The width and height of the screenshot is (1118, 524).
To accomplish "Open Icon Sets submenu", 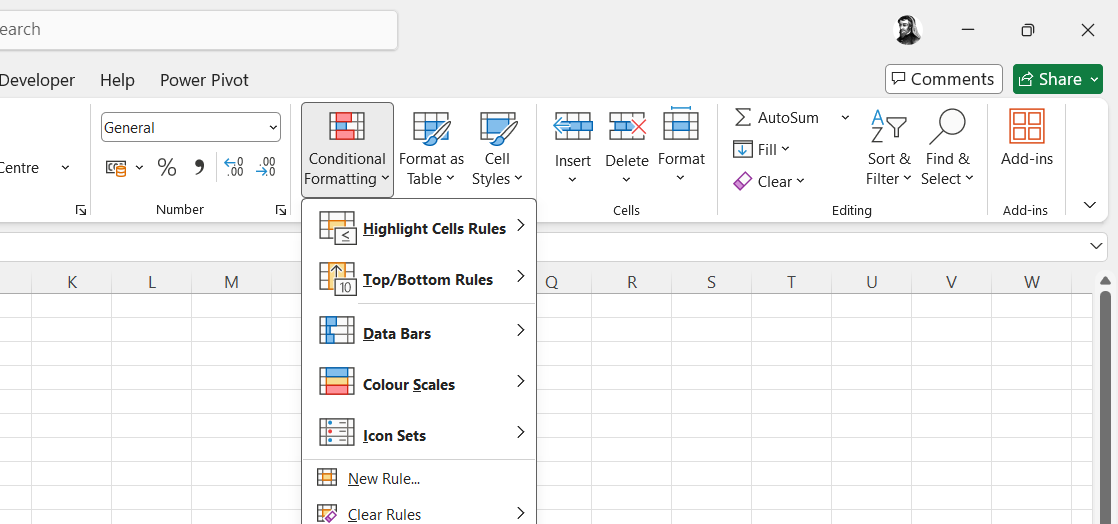I will click(419, 435).
